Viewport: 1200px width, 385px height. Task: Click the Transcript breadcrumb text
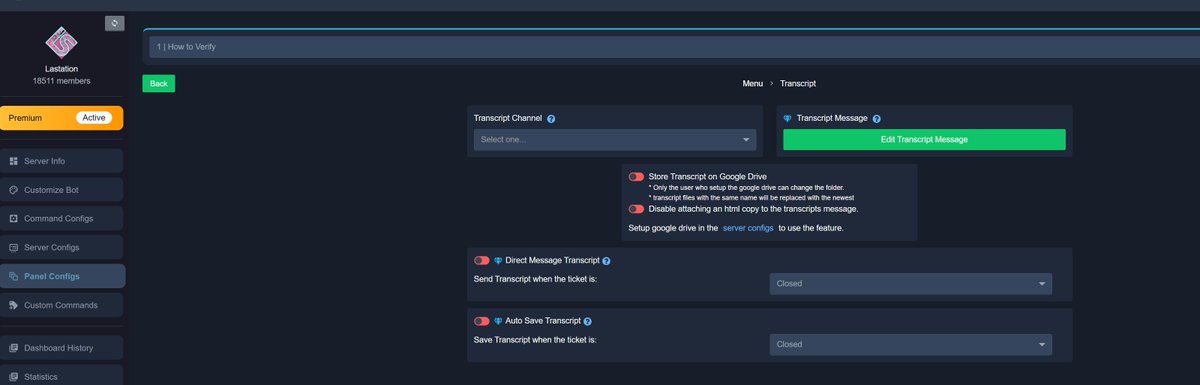click(x=798, y=84)
